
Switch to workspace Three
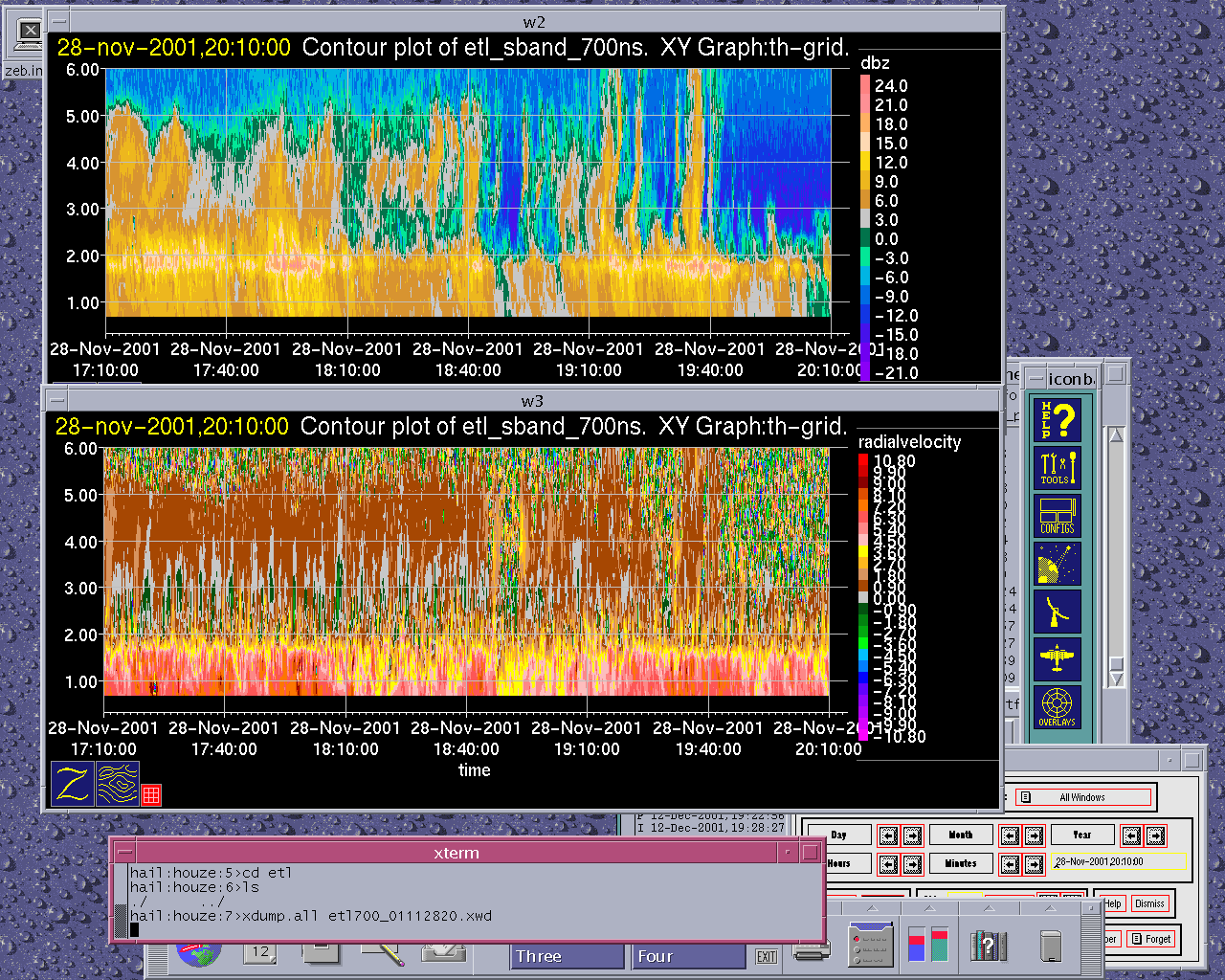(567, 956)
